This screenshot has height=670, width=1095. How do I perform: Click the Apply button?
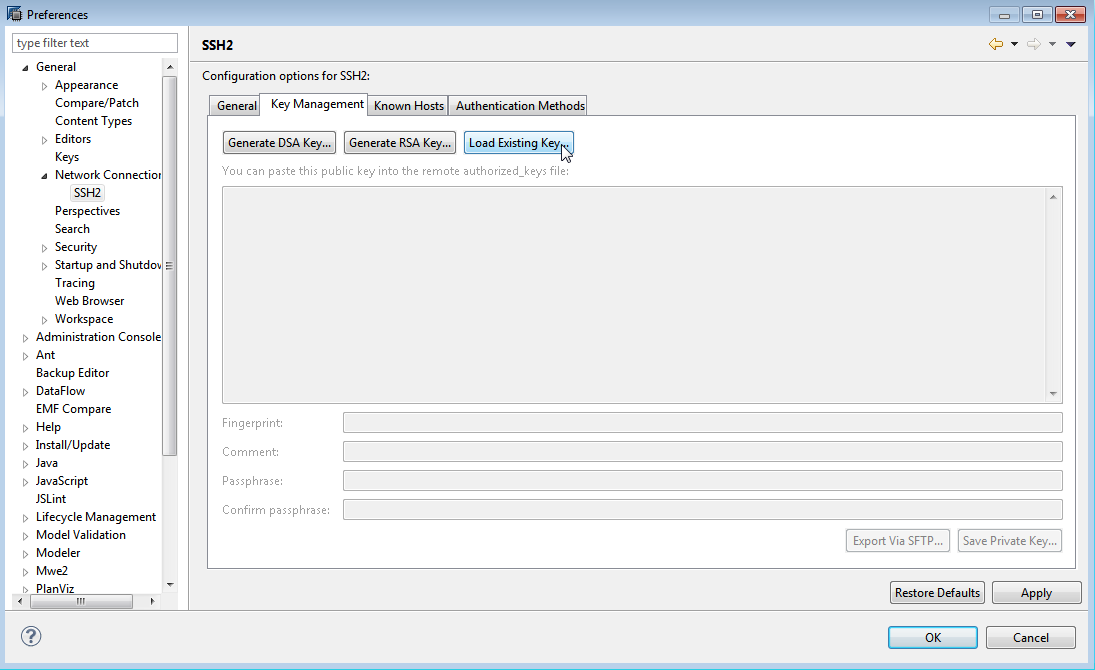point(1036,592)
